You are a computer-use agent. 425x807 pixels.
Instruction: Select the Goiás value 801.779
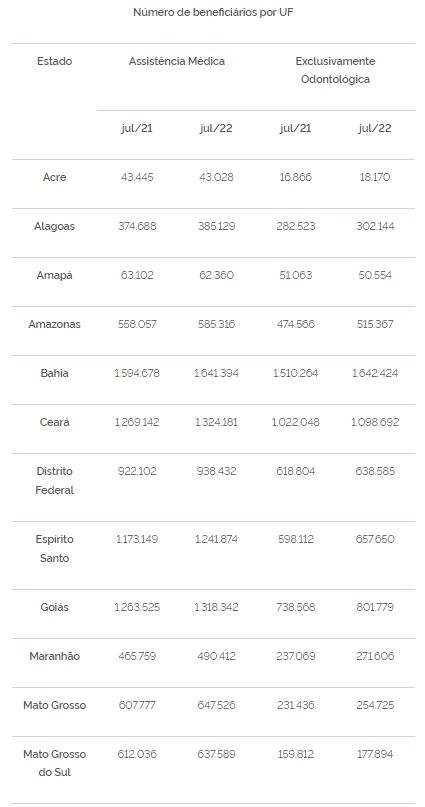point(375,607)
